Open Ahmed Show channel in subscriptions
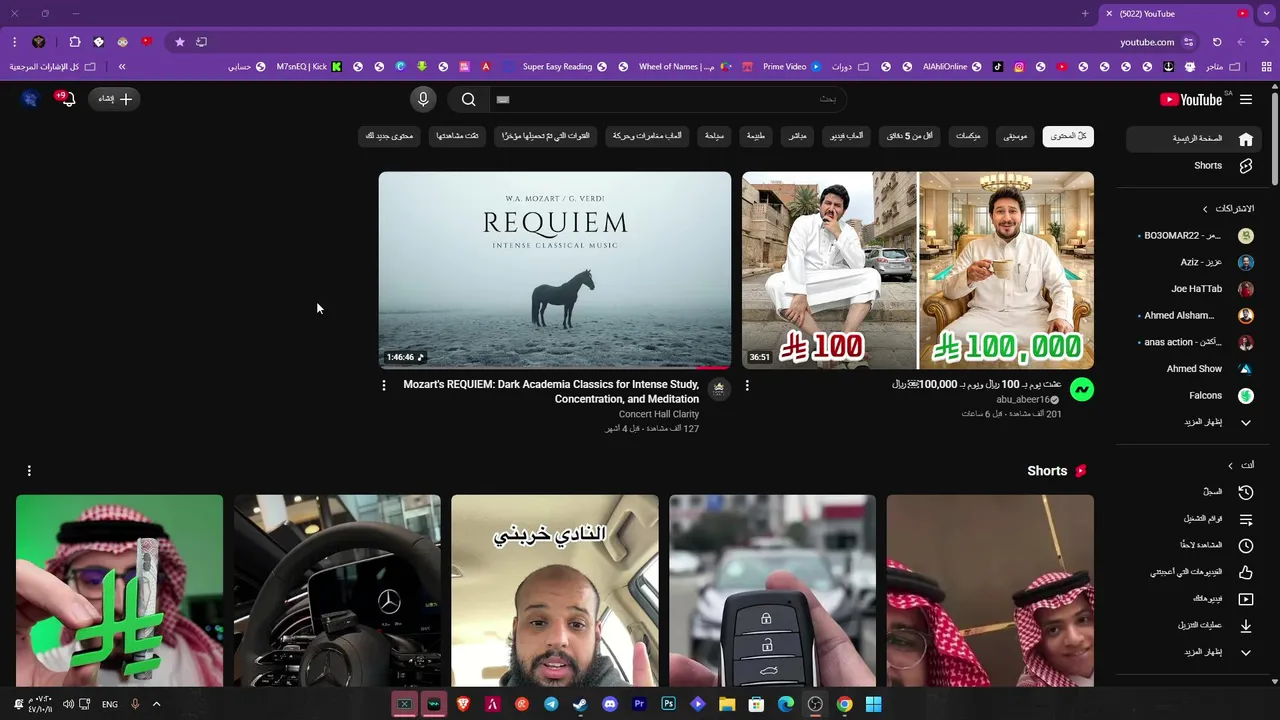The image size is (1280, 720). pos(1192,369)
